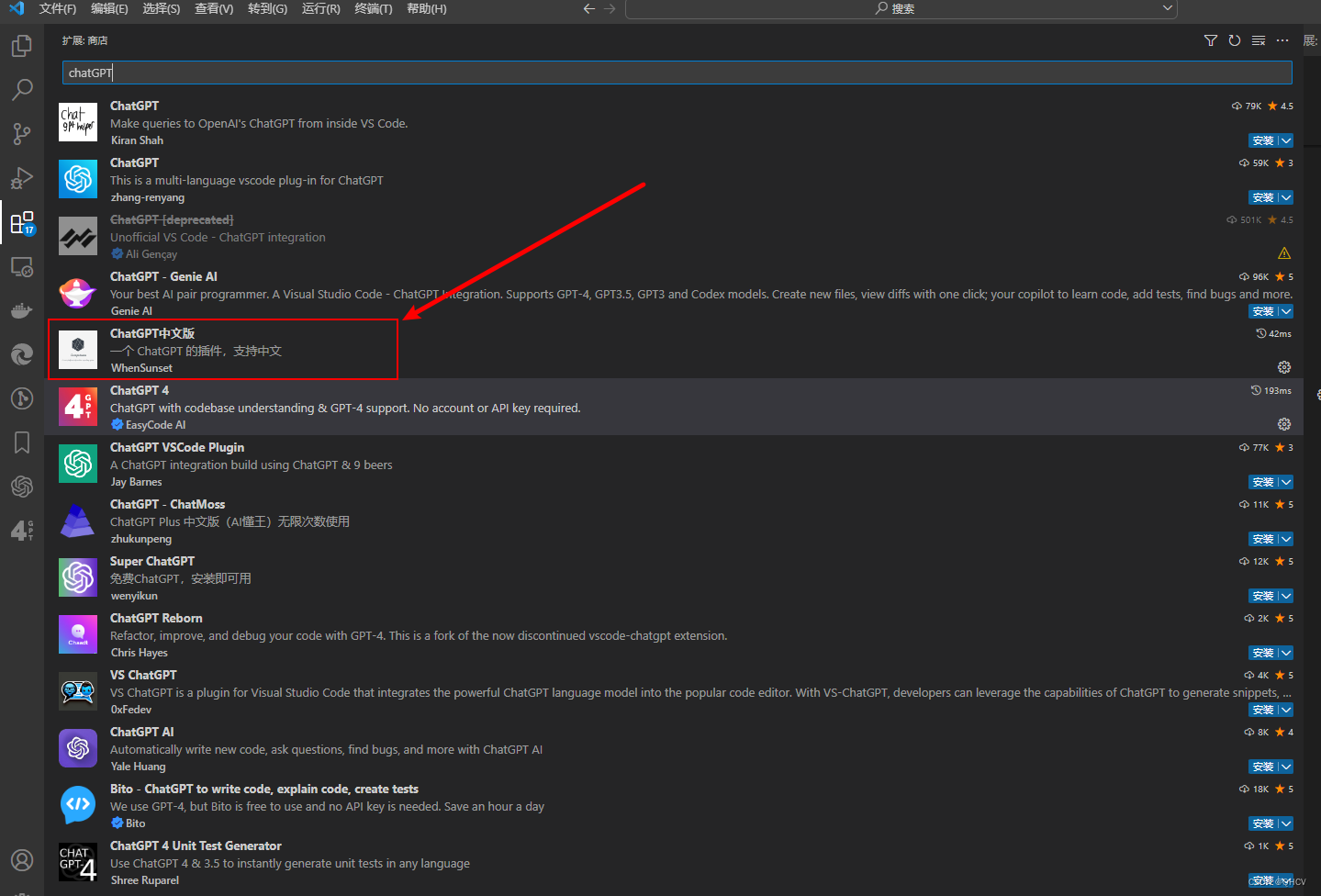The height and width of the screenshot is (896, 1321).
Task: Open manage gear for ChatGPT 4 extension
Action: pos(1284,424)
